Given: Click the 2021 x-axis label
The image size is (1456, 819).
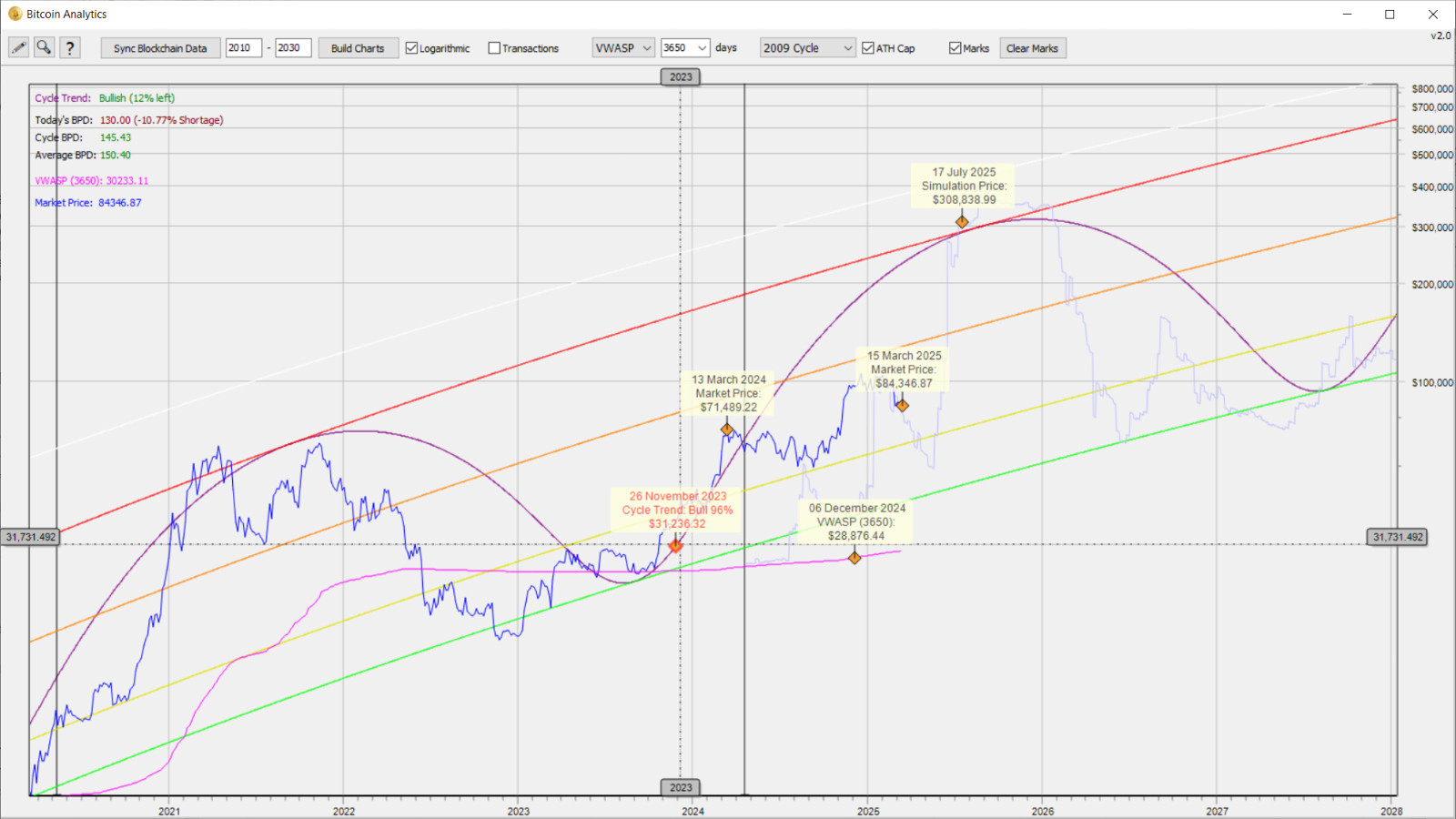Looking at the screenshot, I should (x=169, y=811).
